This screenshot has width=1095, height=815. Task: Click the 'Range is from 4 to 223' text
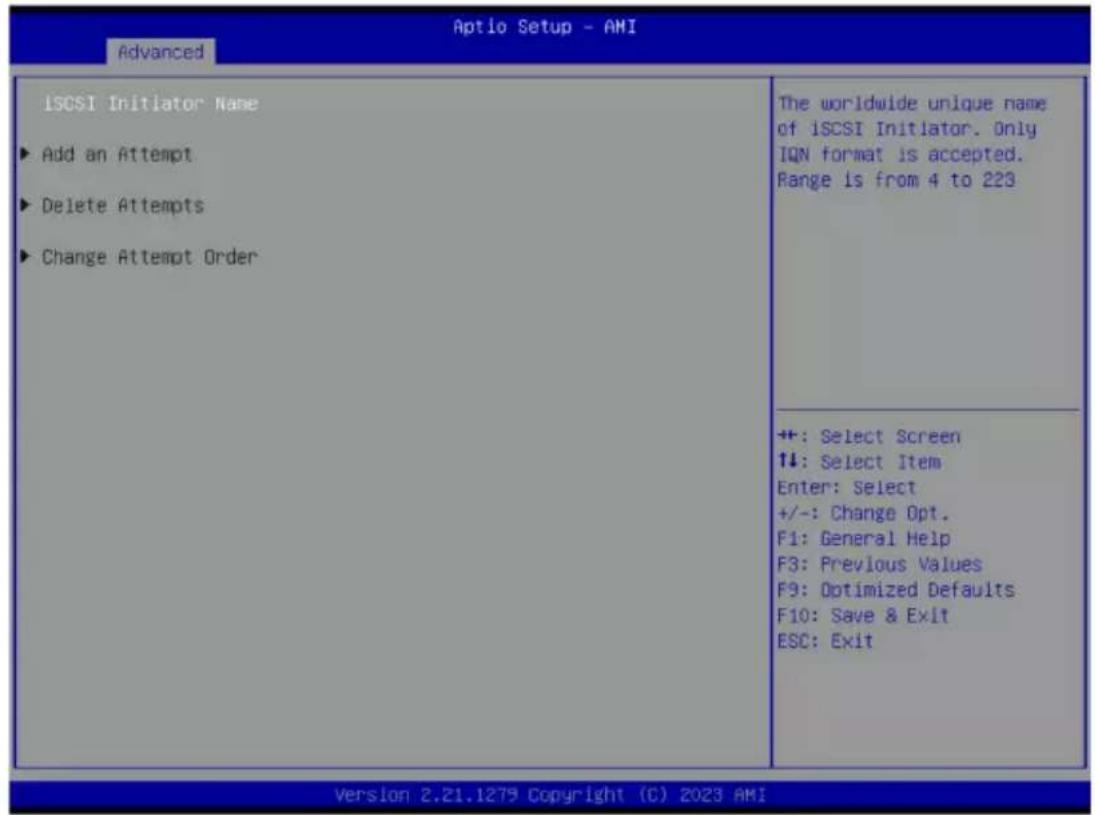click(896, 180)
